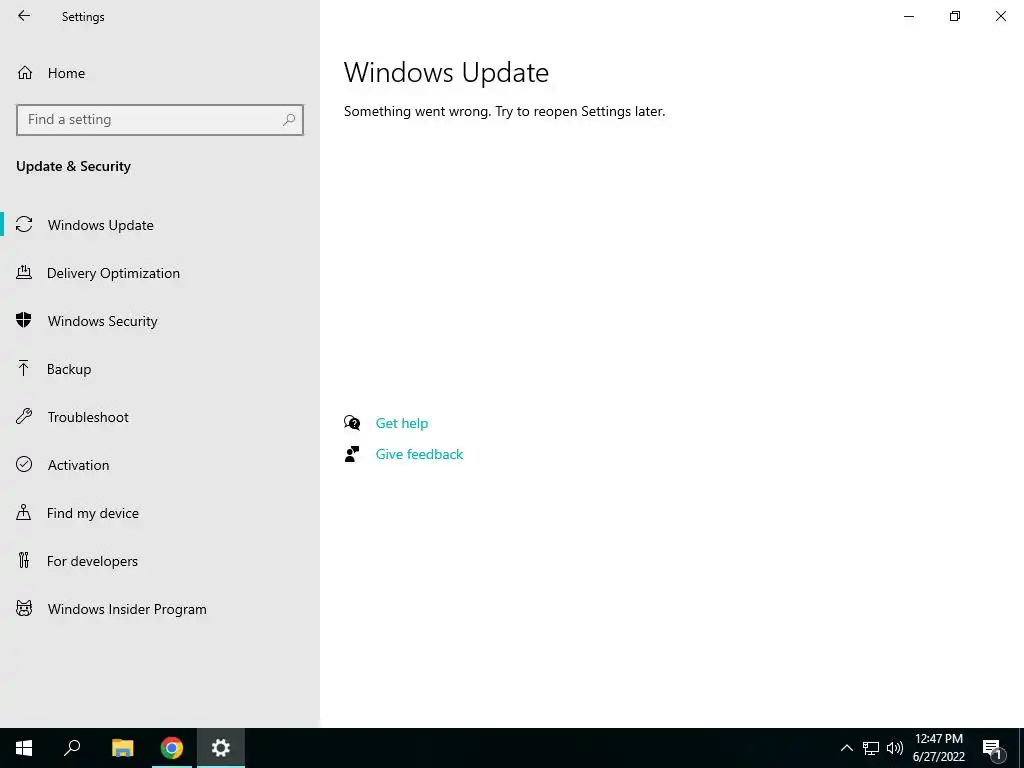This screenshot has width=1024, height=768.
Task: Restore down the Settings window
Action: coord(955,16)
